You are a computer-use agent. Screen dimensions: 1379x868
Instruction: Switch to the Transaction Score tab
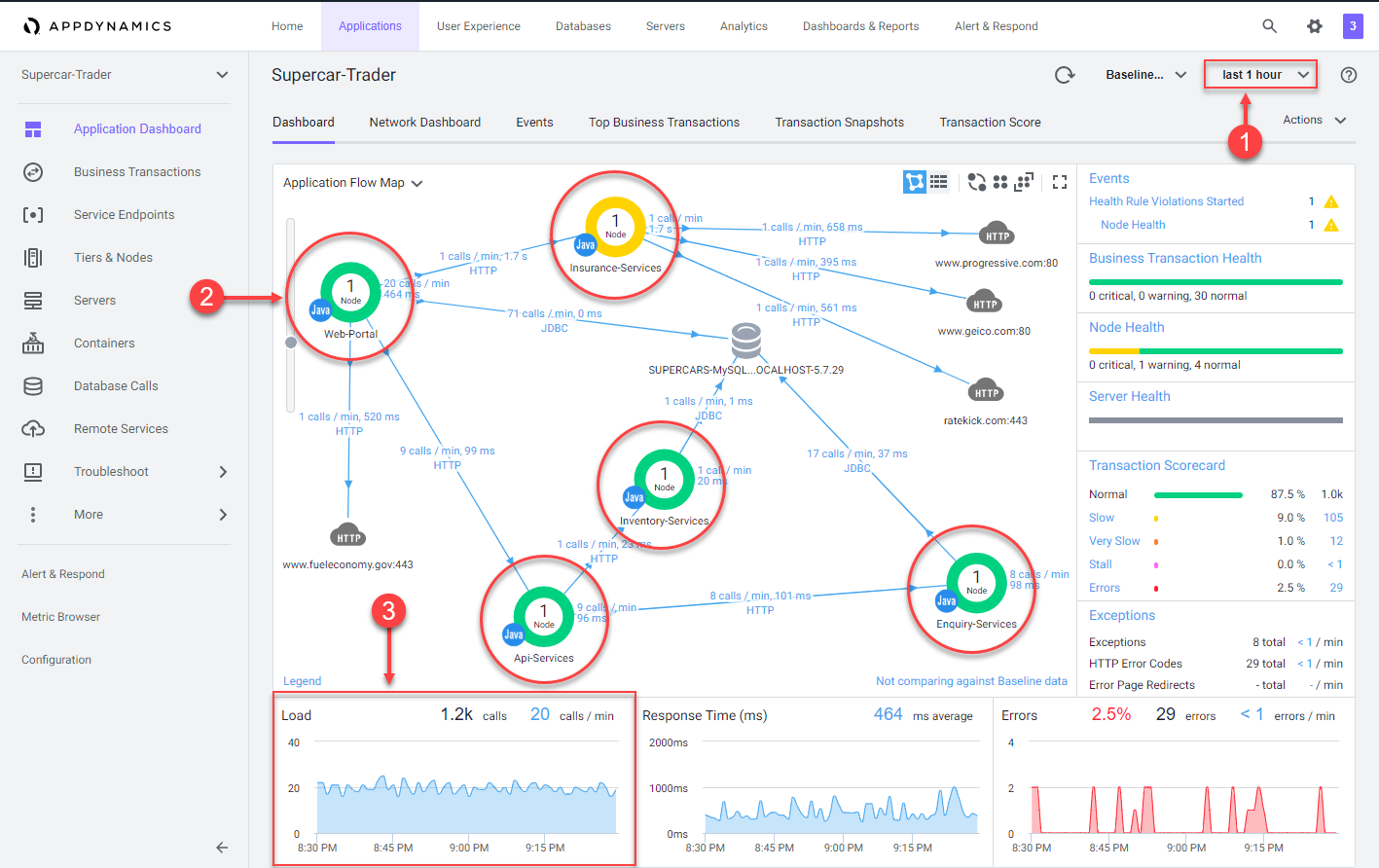pyautogui.click(x=990, y=123)
